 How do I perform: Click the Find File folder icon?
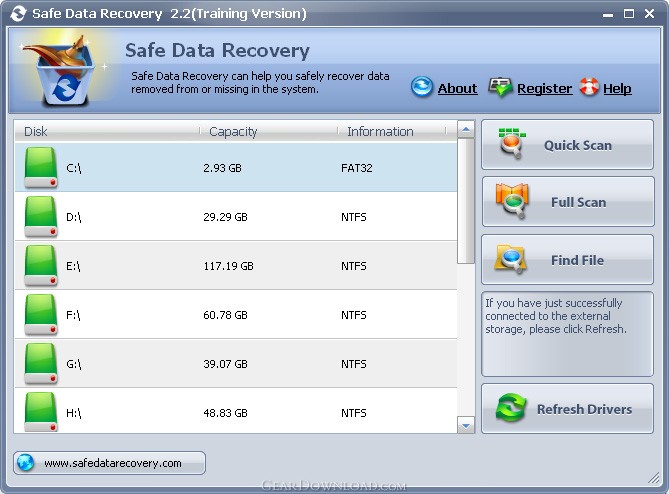pyautogui.click(x=510, y=259)
